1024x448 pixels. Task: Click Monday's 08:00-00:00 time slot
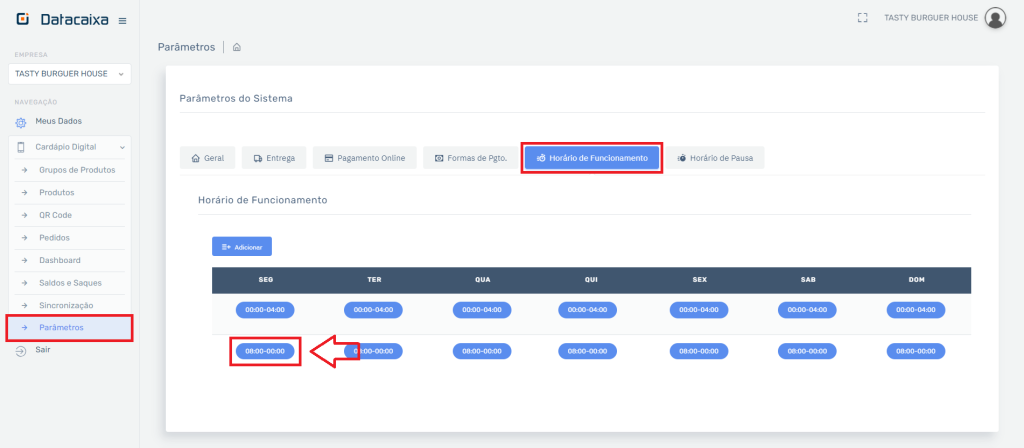[265, 351]
